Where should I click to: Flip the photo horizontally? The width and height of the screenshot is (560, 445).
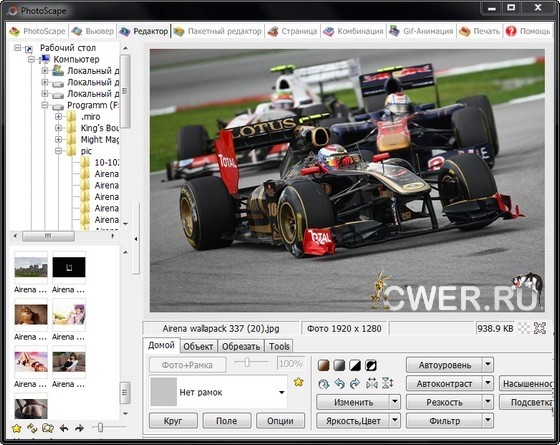pyautogui.click(x=371, y=384)
